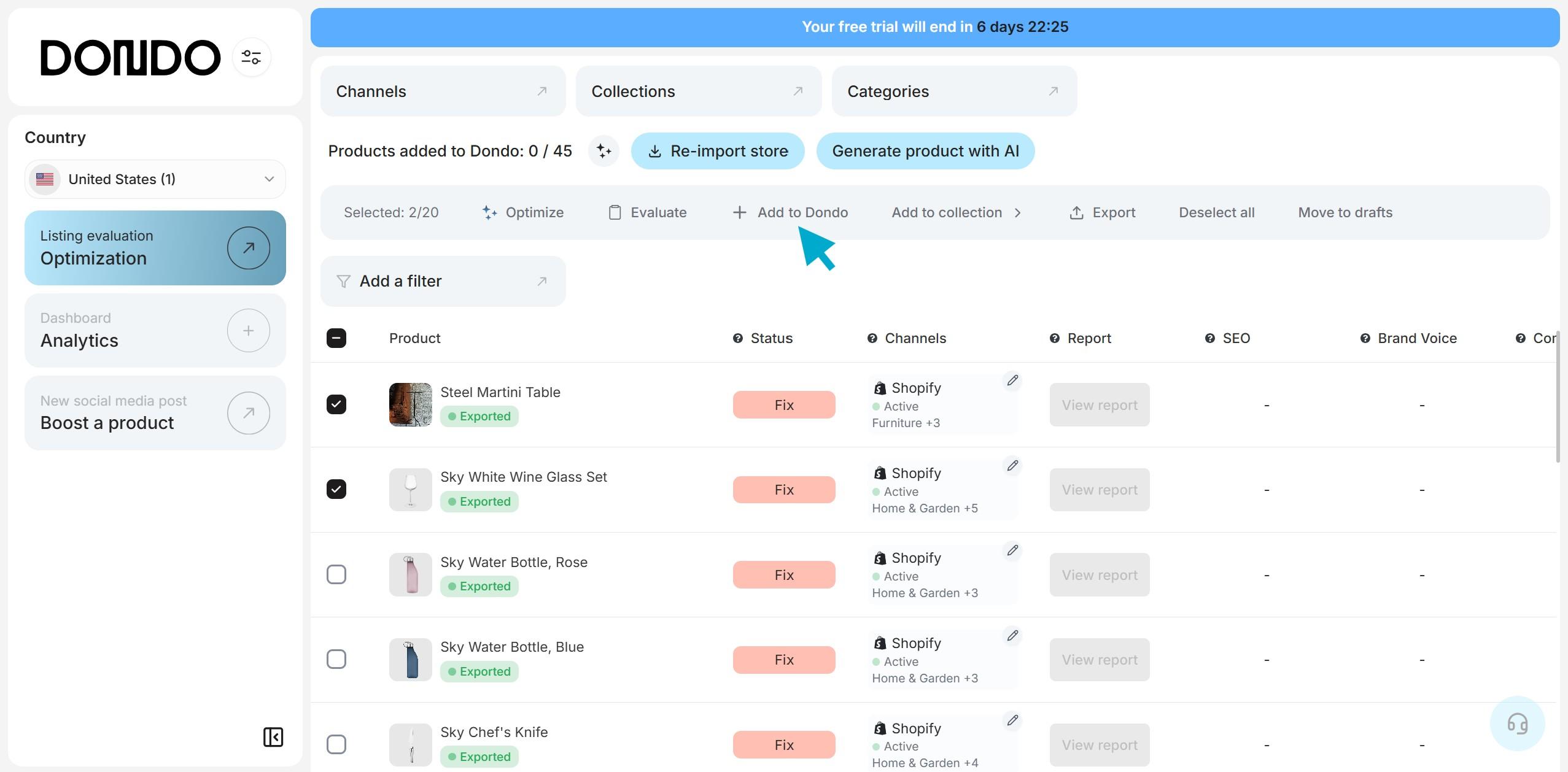Expand the Add to collection submenu
This screenshot has width=1568, height=772.
coord(955,212)
